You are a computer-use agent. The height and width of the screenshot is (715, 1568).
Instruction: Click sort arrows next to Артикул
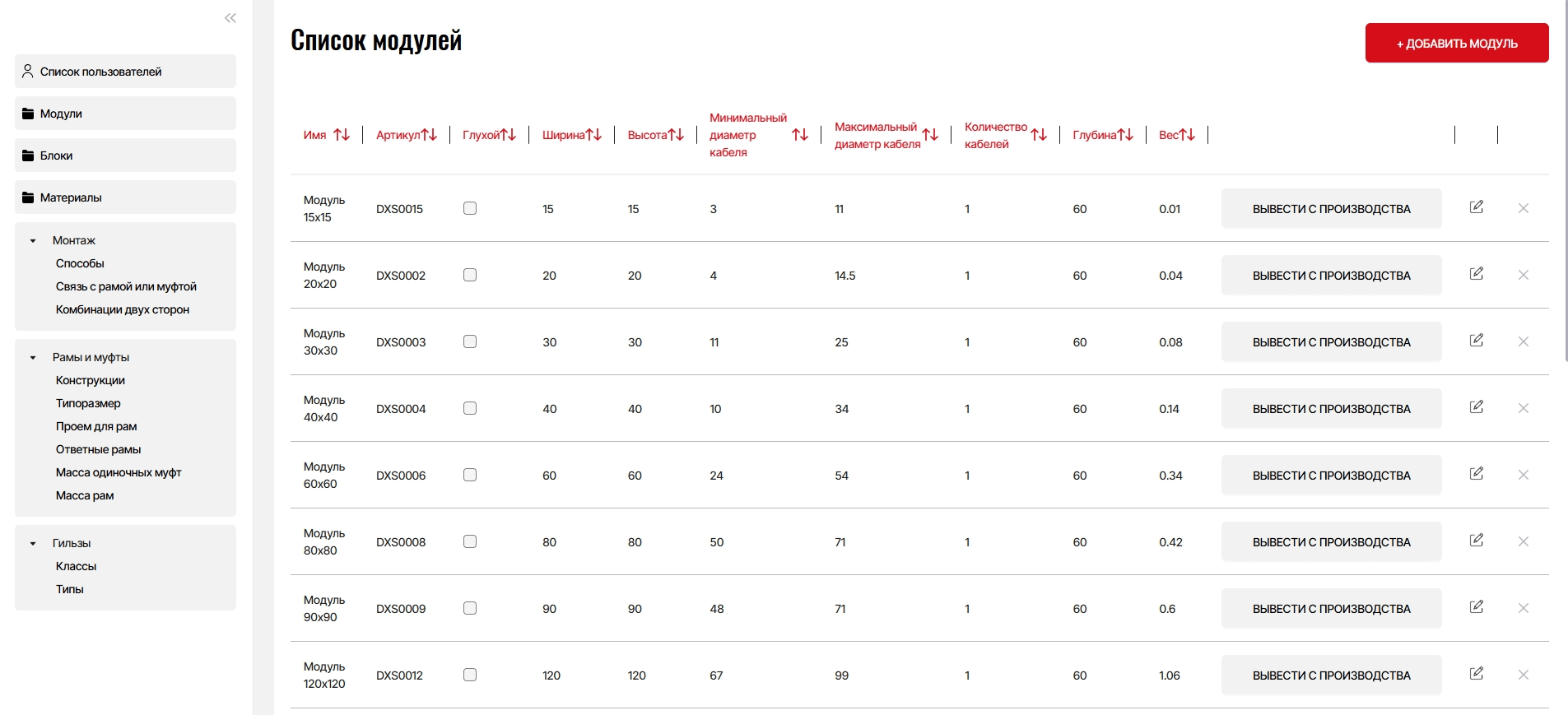point(429,135)
